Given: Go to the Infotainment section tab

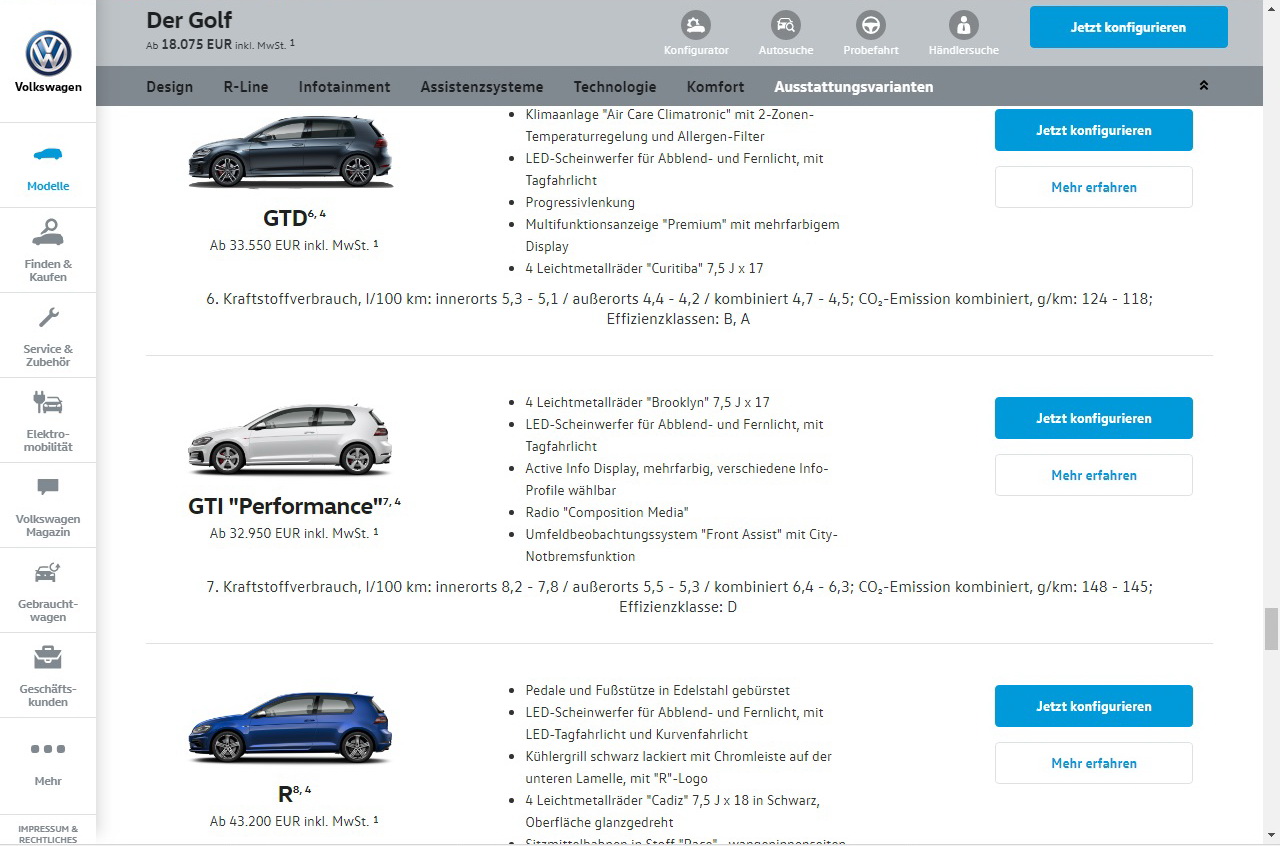Looking at the screenshot, I should coord(344,87).
